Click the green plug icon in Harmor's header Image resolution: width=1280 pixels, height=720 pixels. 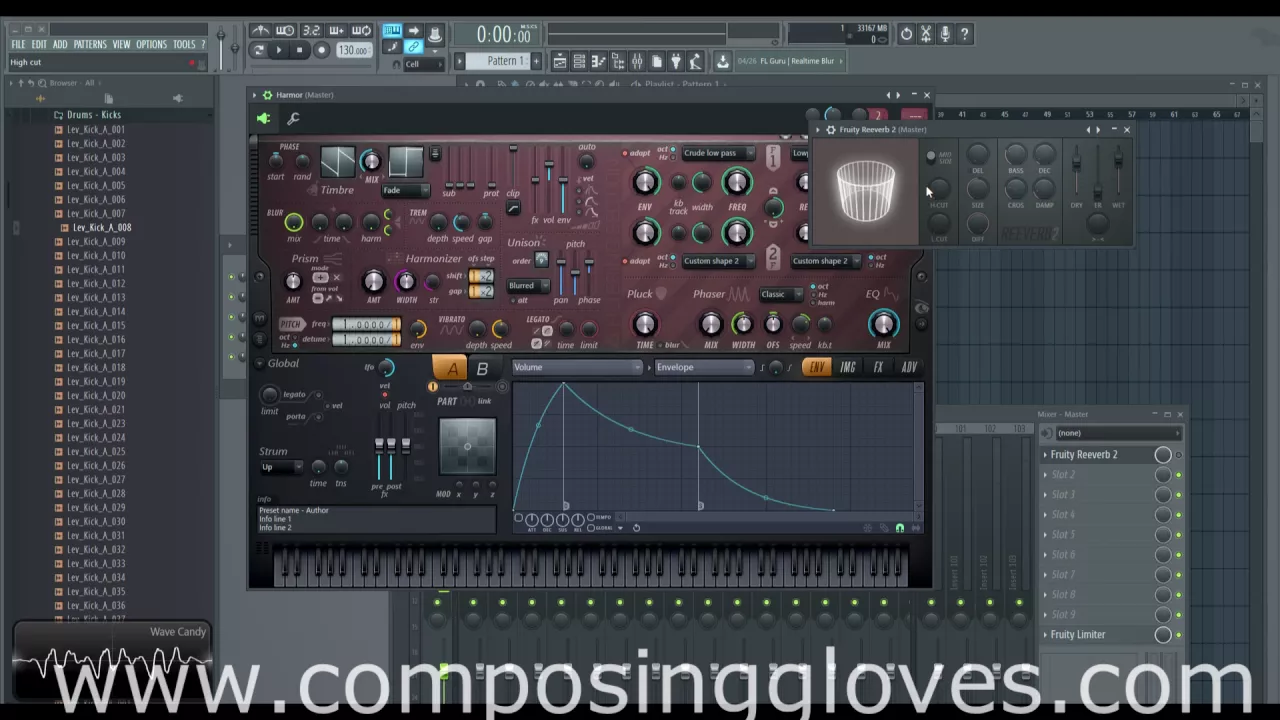coord(263,119)
